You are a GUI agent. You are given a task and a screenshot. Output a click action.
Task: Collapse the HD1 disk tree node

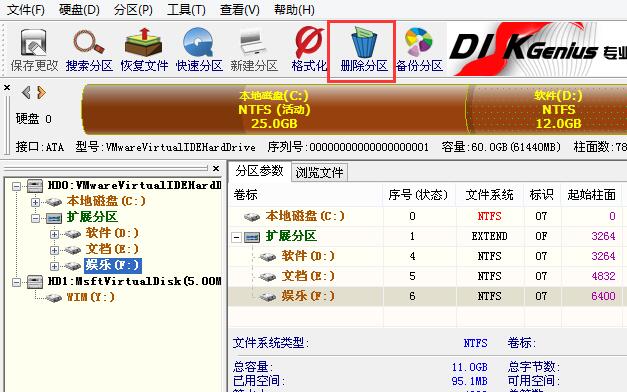coord(16,282)
